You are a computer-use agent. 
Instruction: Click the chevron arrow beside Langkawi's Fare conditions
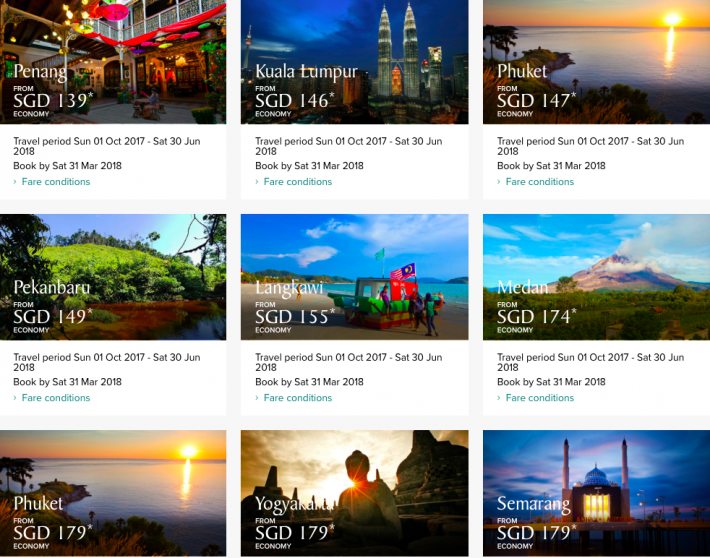point(258,398)
